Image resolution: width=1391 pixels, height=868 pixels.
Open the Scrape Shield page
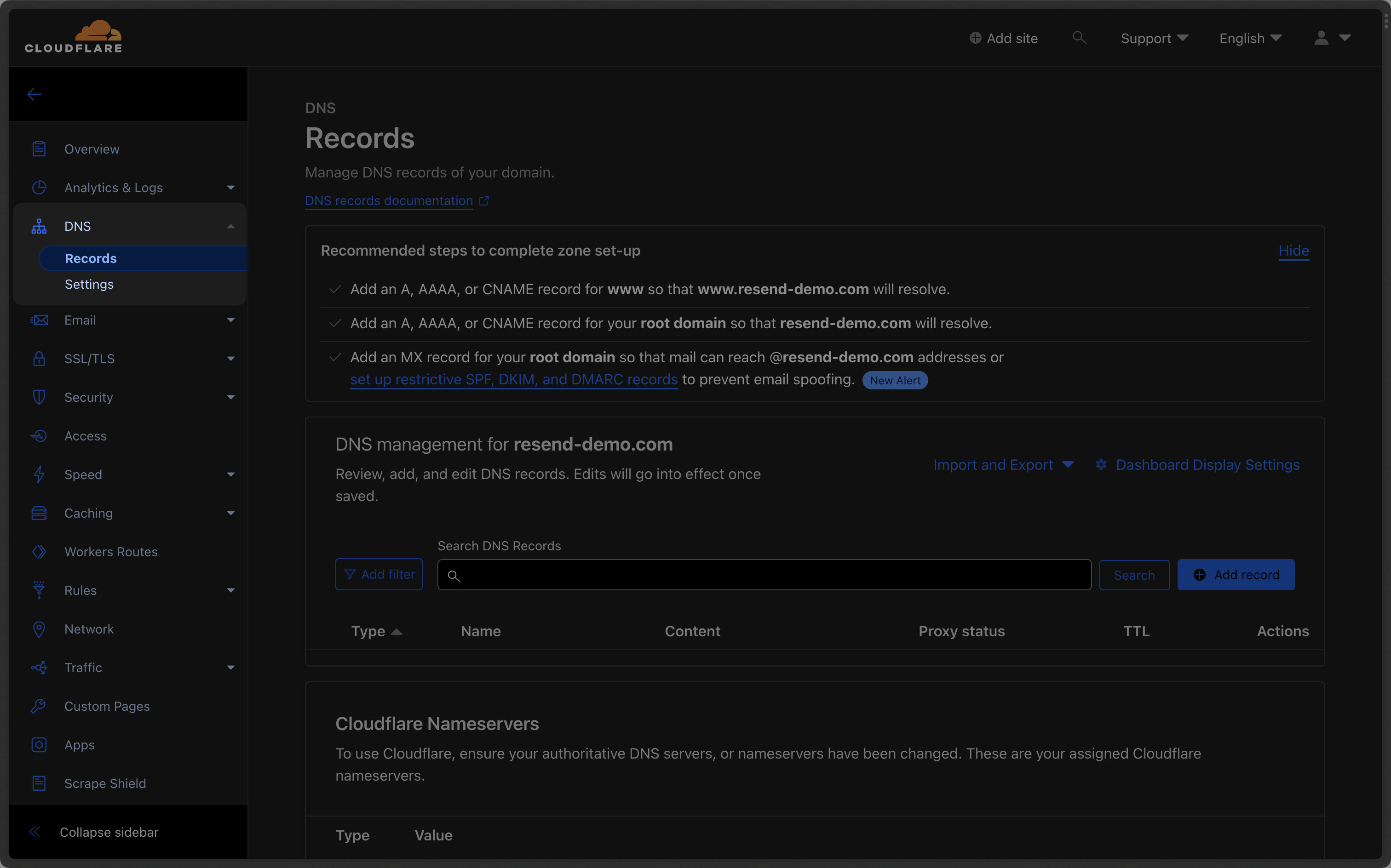click(x=105, y=783)
